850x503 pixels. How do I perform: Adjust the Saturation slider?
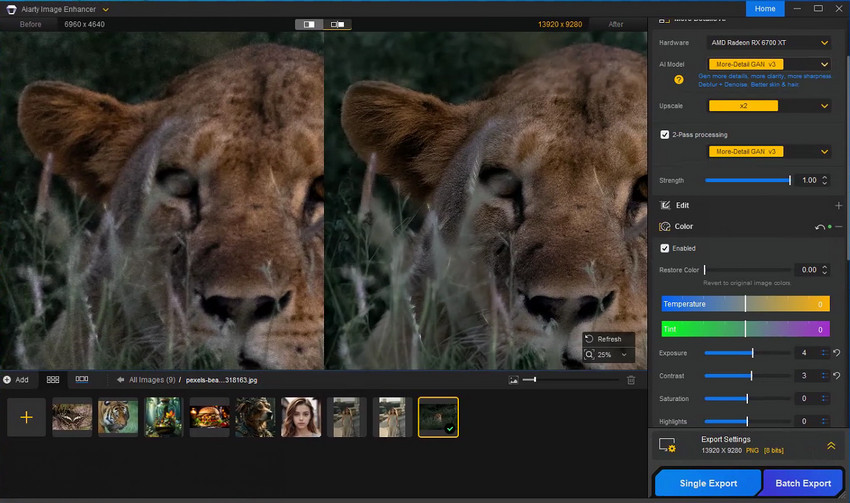point(747,398)
